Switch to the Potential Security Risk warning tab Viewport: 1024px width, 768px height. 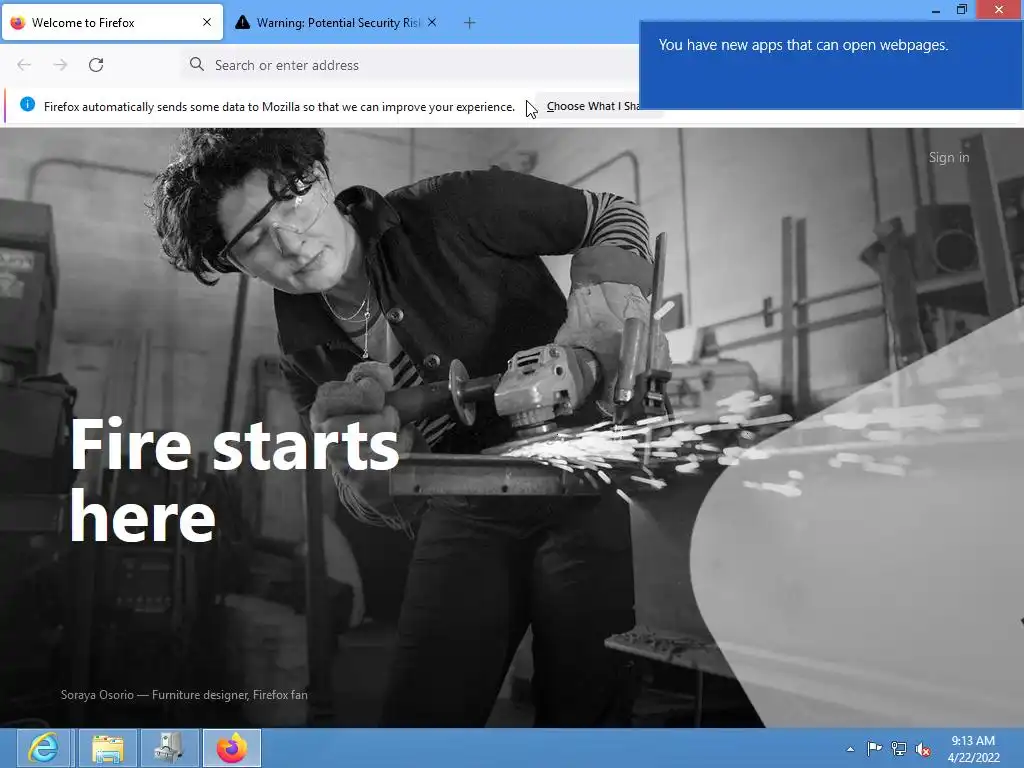coord(336,23)
